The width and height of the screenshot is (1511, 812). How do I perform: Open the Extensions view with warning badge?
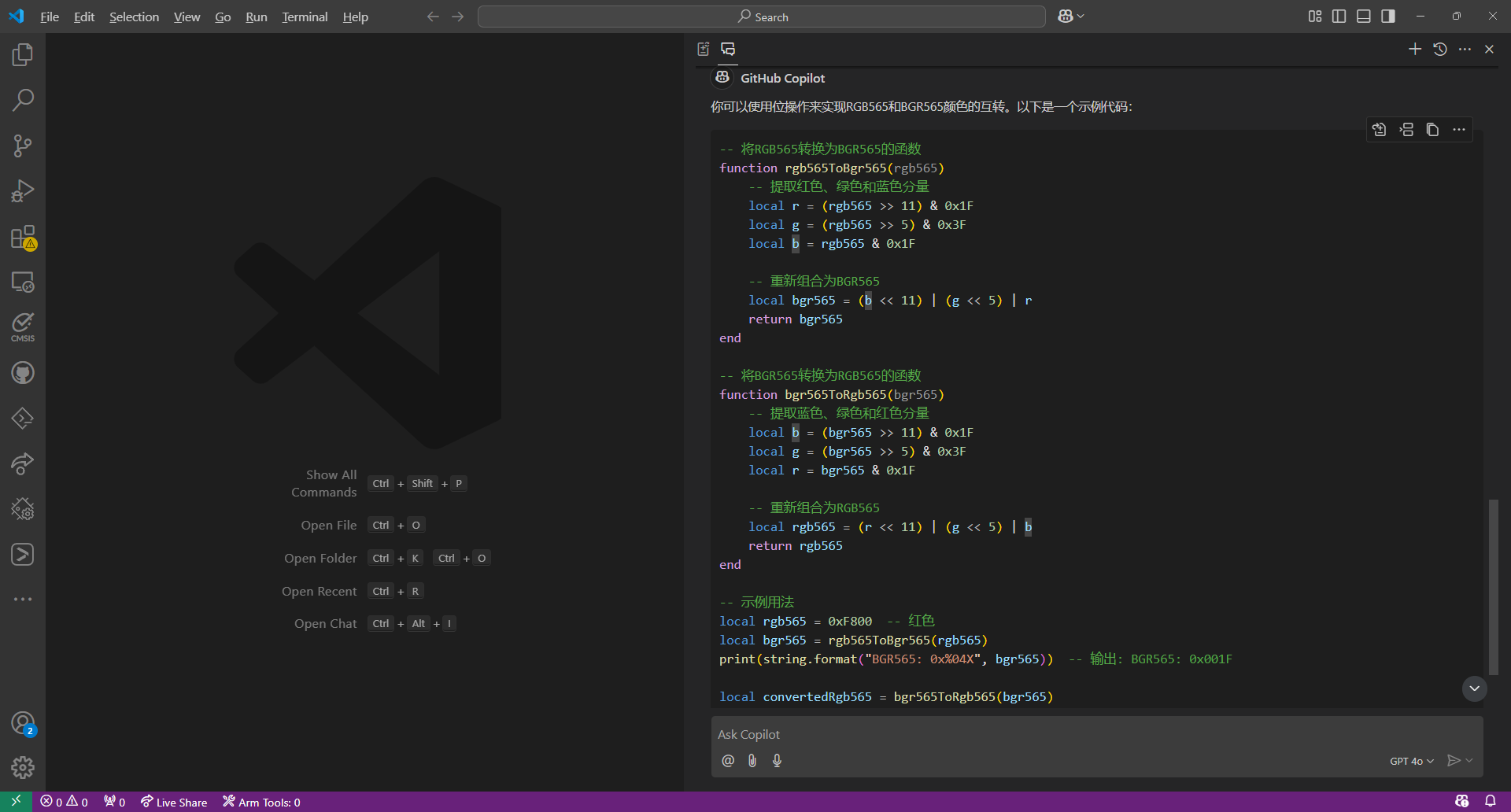coord(23,237)
